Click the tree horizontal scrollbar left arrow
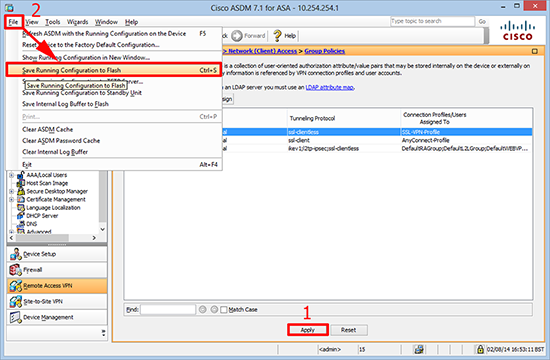 click(11, 238)
